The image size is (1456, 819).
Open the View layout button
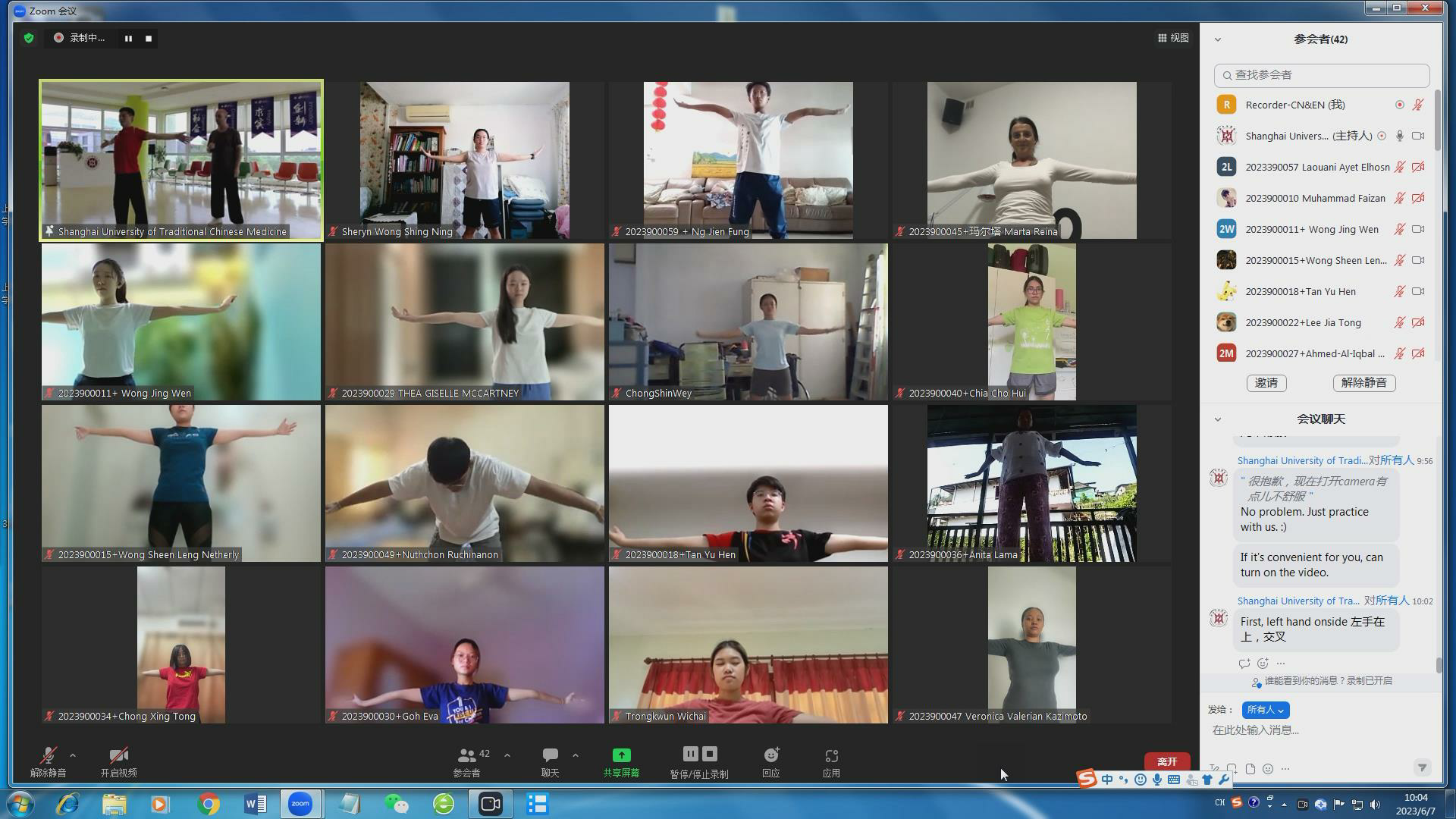click(x=1173, y=38)
